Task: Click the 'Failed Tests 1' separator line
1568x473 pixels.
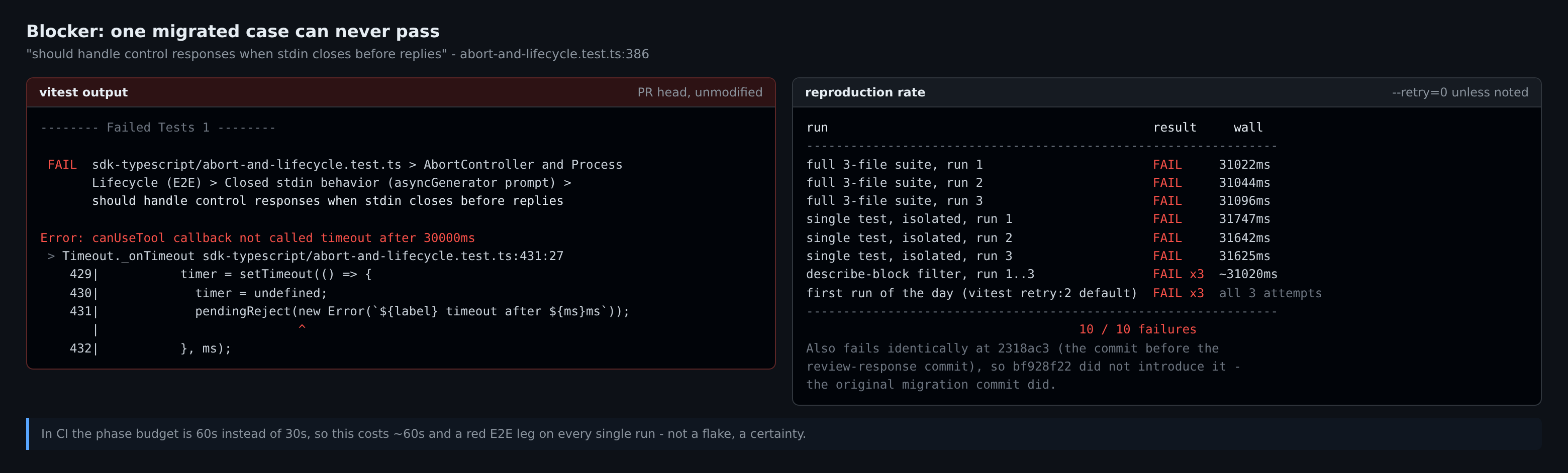Action: (x=158, y=128)
